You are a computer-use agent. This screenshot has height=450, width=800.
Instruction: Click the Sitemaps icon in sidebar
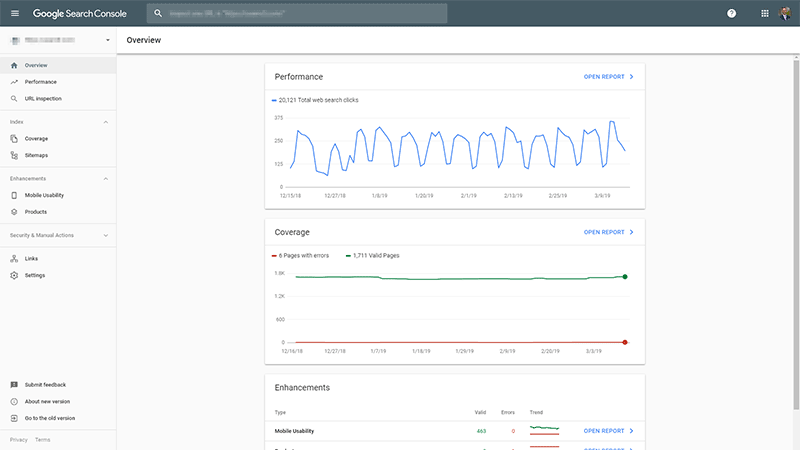tap(14, 155)
